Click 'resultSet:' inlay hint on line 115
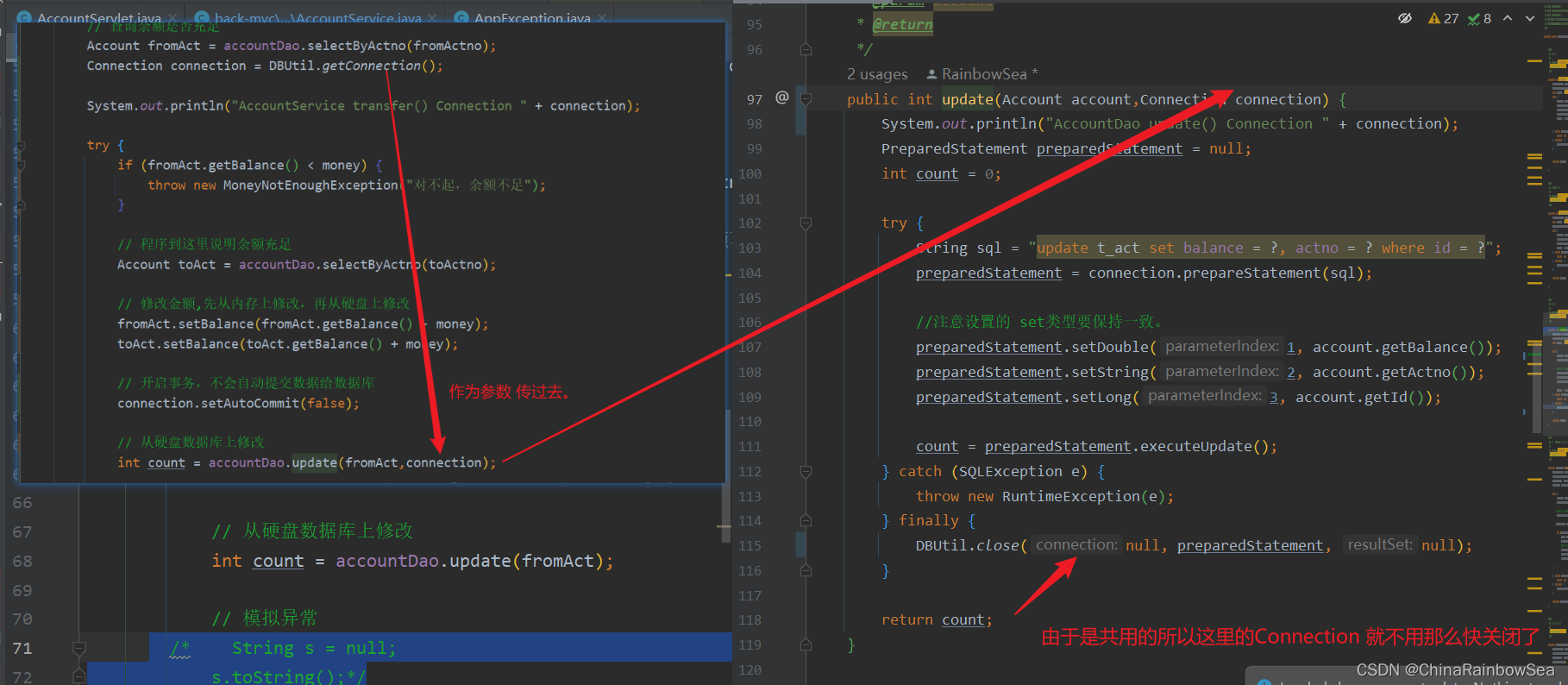 point(1379,545)
